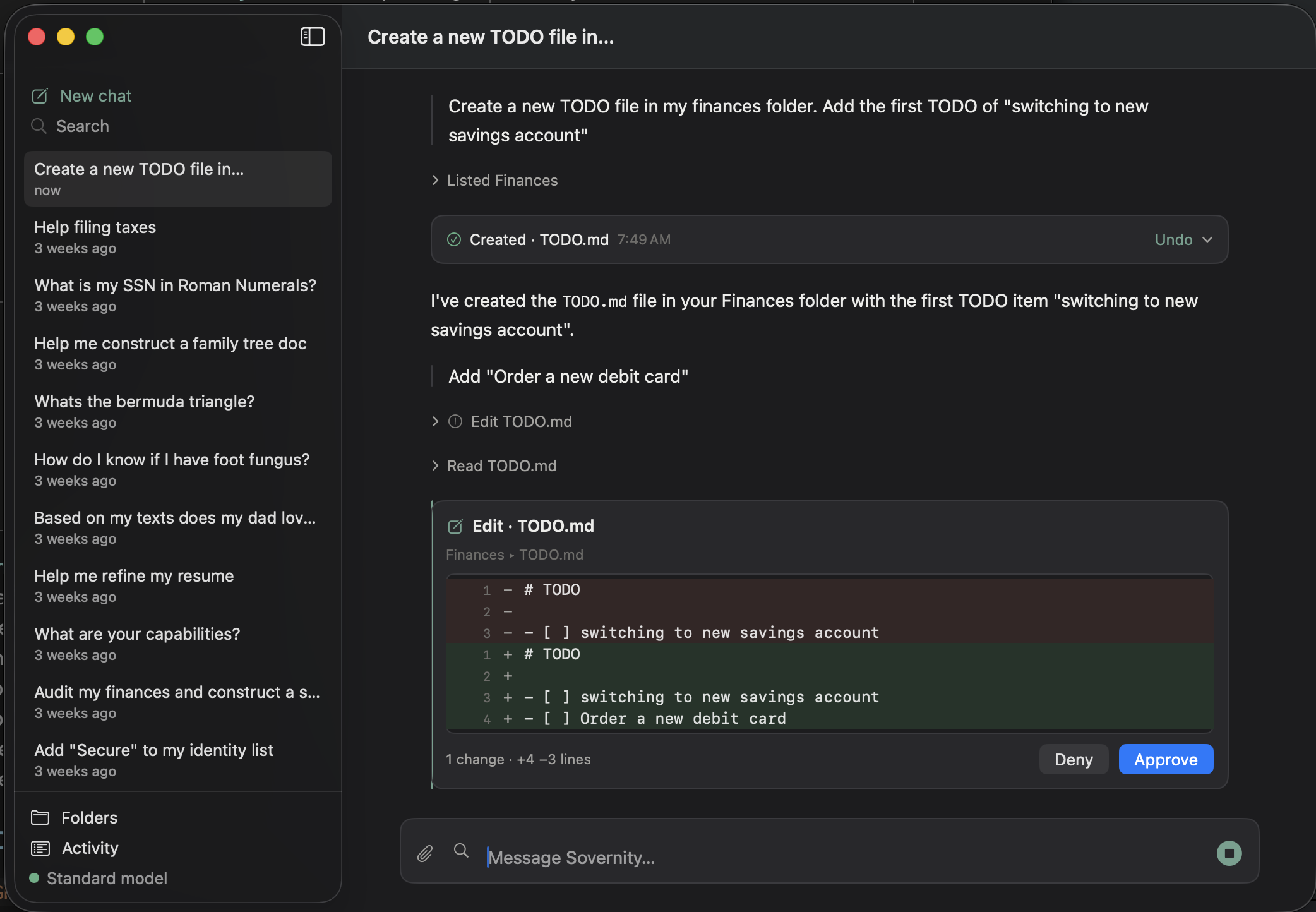Screen dimensions: 1316x912
Task: Click the attach file paperclip icon
Action: point(425,854)
